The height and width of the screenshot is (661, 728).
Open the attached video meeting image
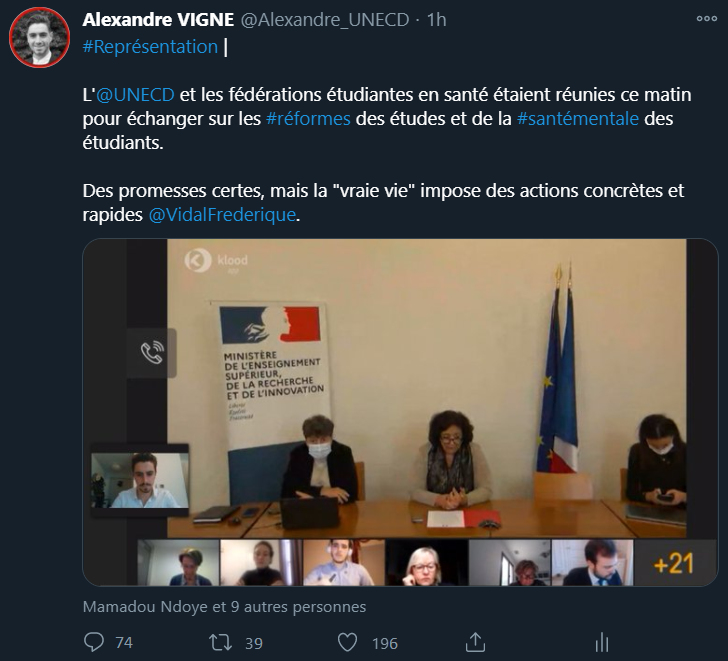point(400,412)
